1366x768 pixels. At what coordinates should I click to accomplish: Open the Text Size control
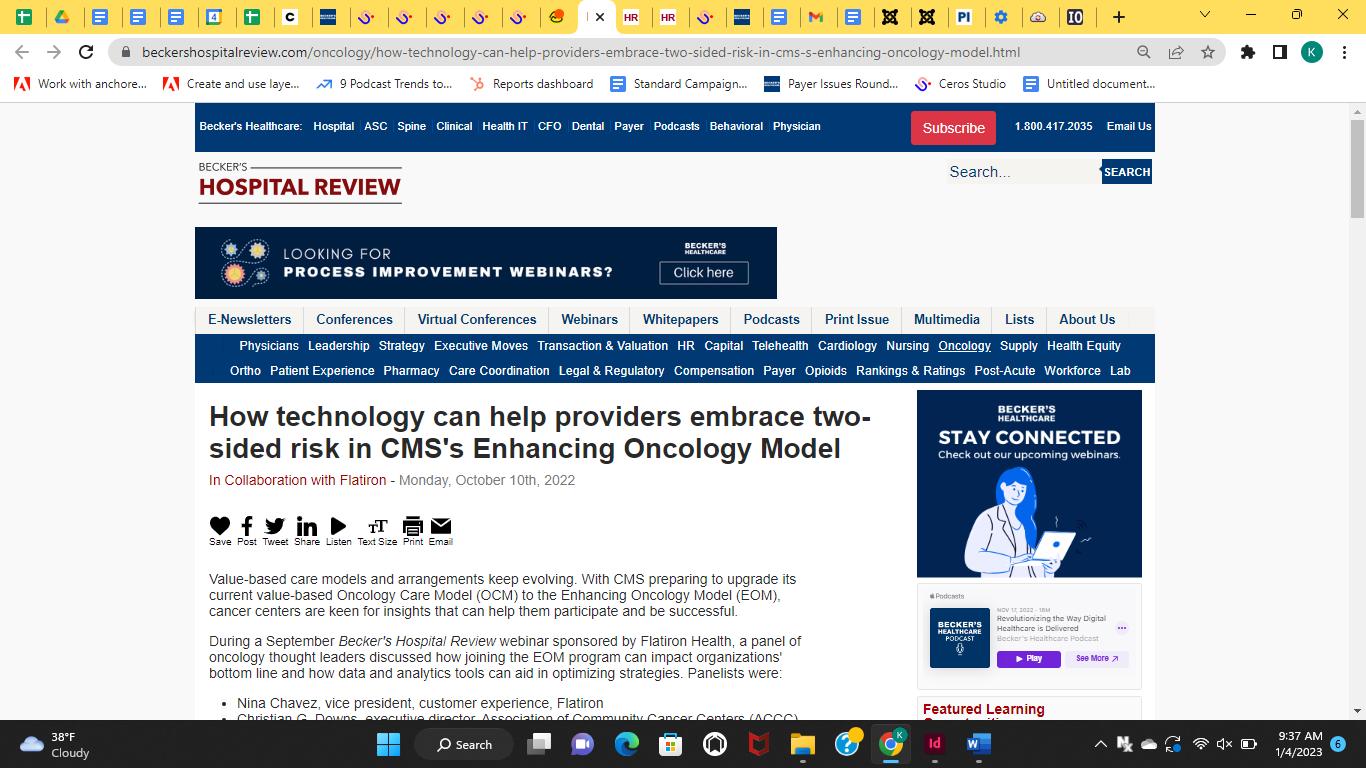click(377, 527)
